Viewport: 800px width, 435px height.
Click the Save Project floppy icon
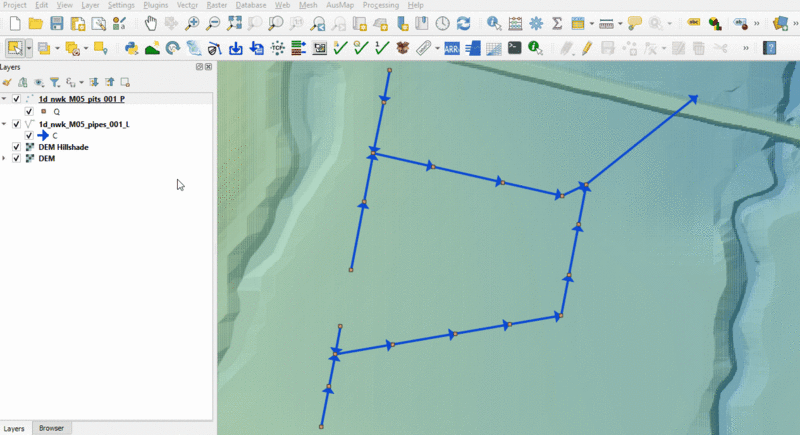(57, 23)
